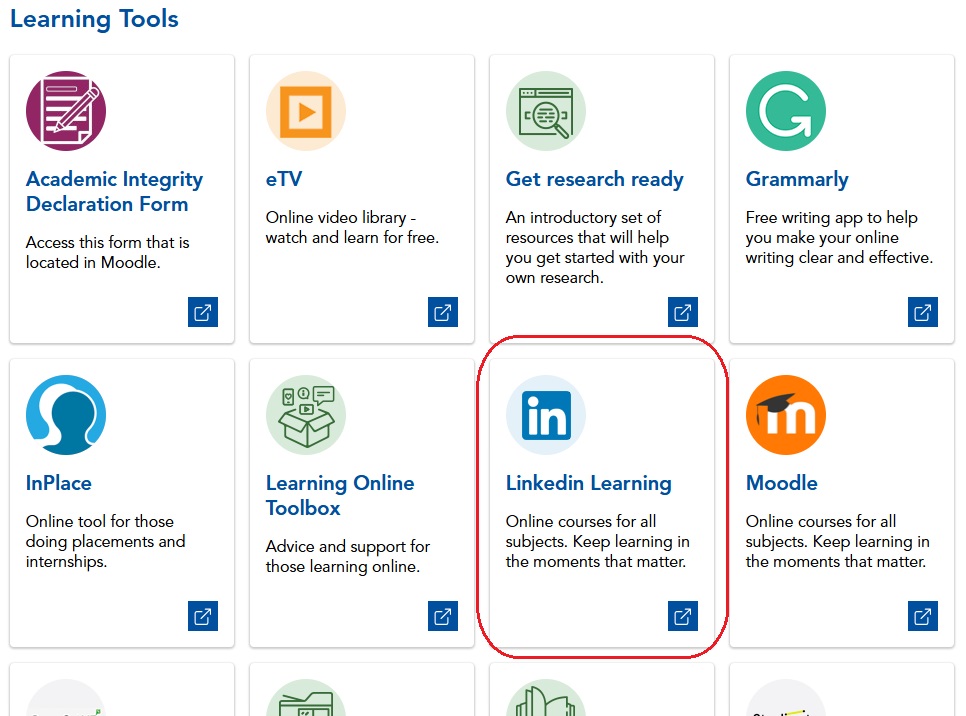Viewport: 966px width, 716px height.
Task: Open the InPlace title link
Action: (59, 483)
